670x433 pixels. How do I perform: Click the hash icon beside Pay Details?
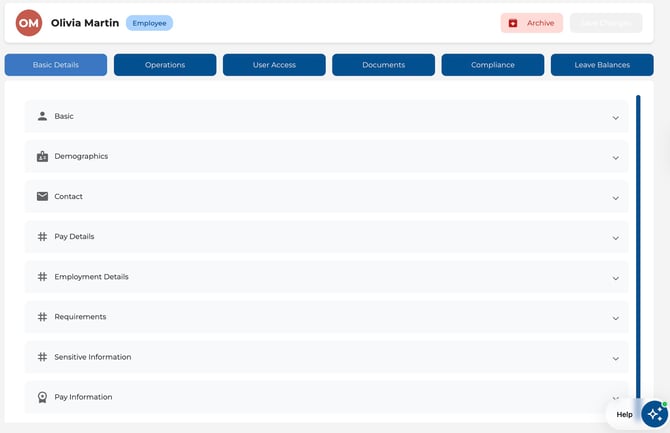click(42, 237)
